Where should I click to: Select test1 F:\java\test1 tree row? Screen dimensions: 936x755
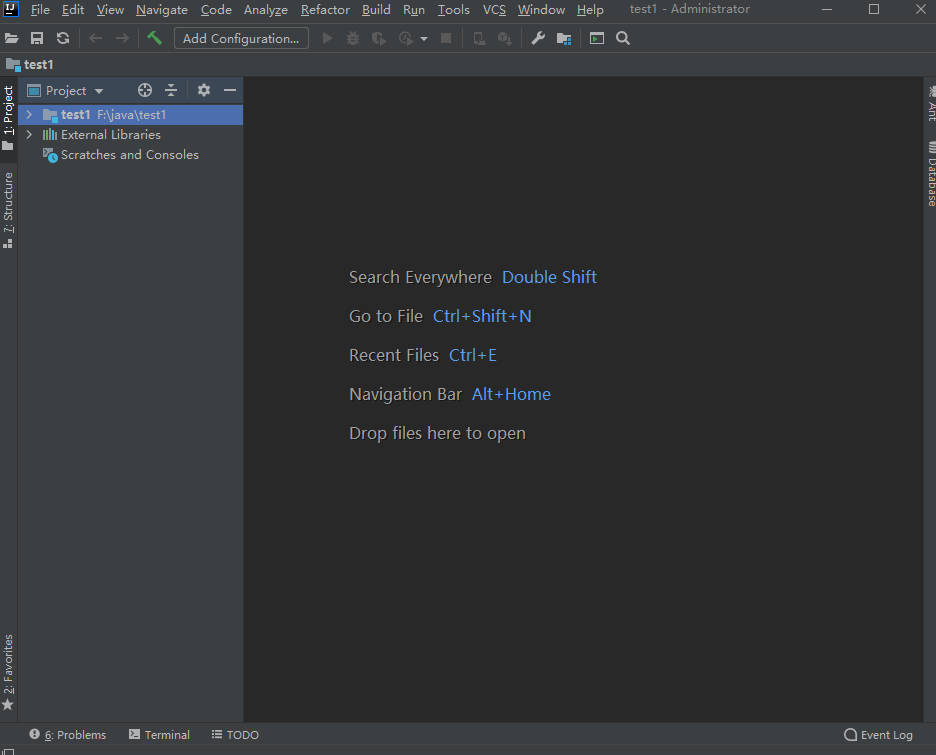[131, 115]
